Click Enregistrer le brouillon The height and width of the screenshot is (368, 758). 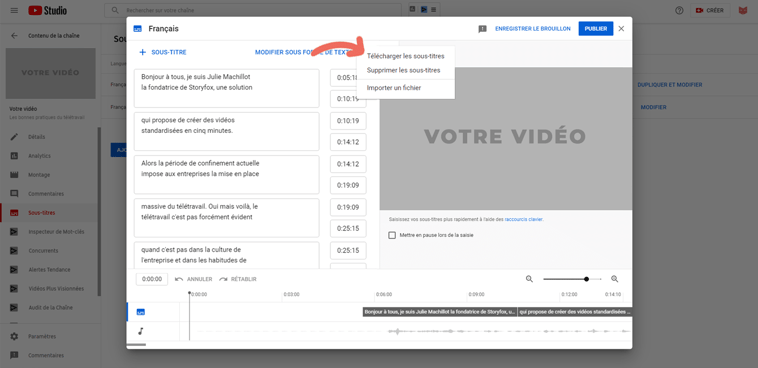[x=533, y=29]
